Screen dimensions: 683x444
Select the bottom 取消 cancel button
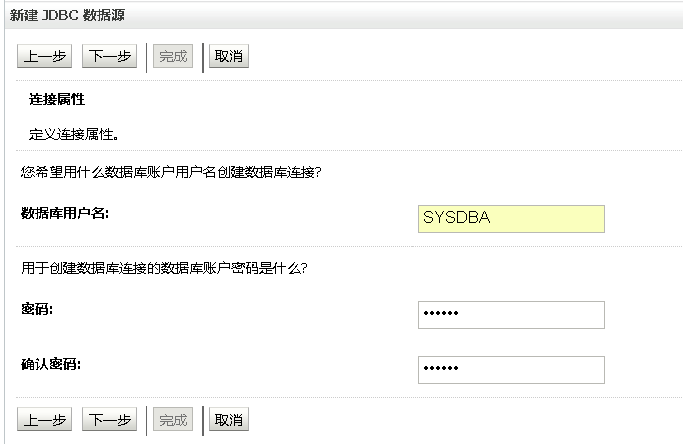pyautogui.click(x=229, y=420)
